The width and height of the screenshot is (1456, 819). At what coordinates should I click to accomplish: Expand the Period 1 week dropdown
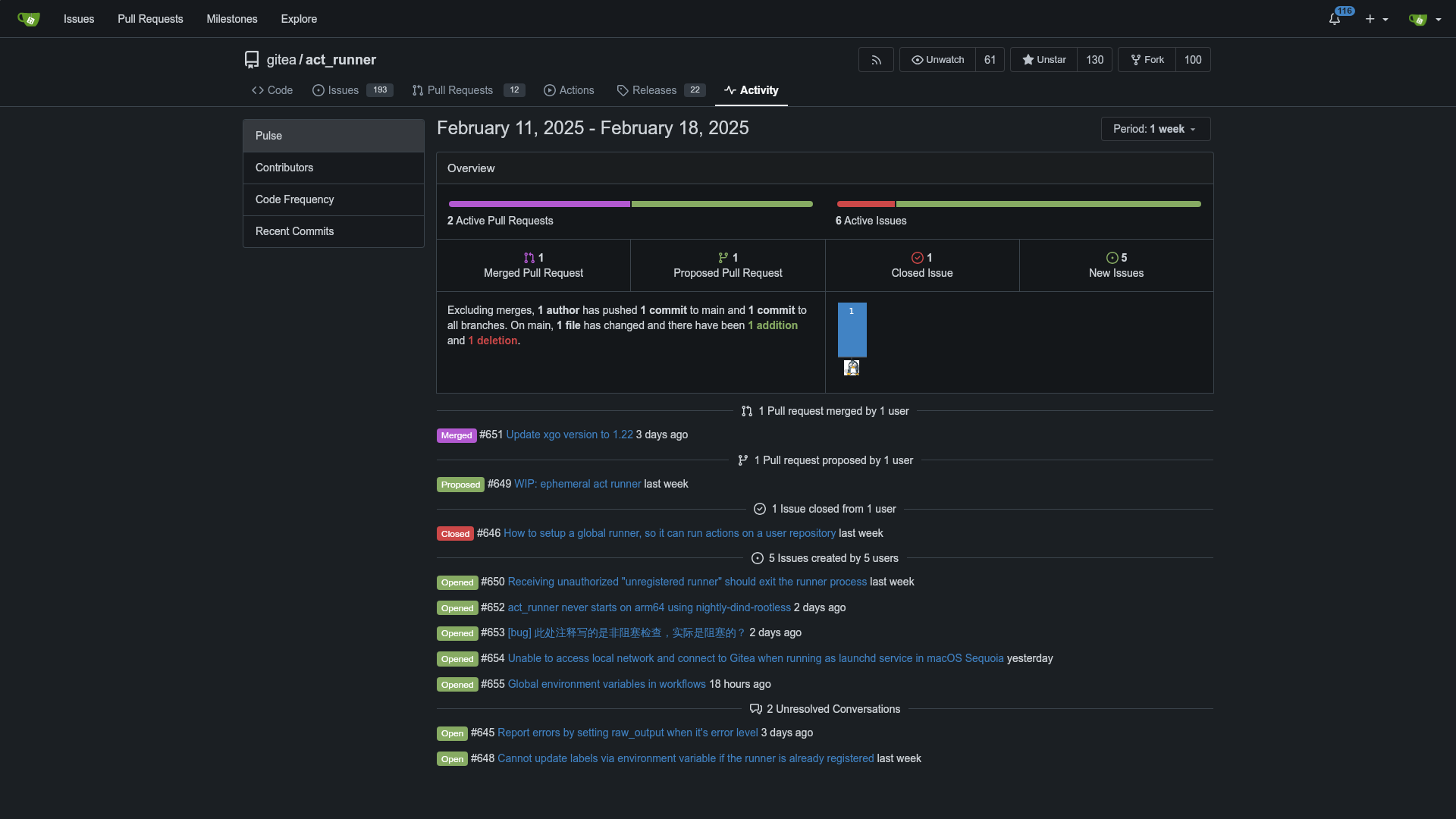pyautogui.click(x=1155, y=129)
